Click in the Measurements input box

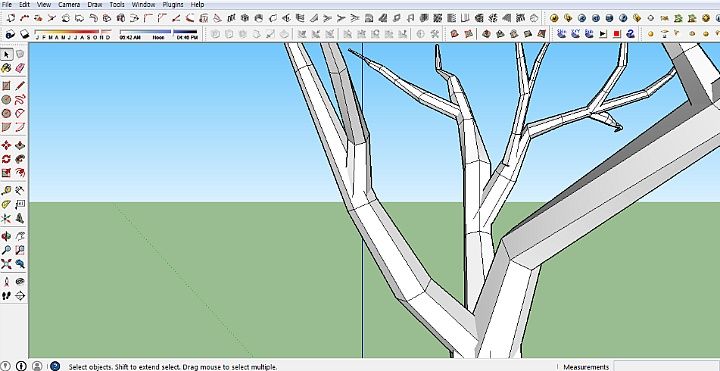point(666,366)
